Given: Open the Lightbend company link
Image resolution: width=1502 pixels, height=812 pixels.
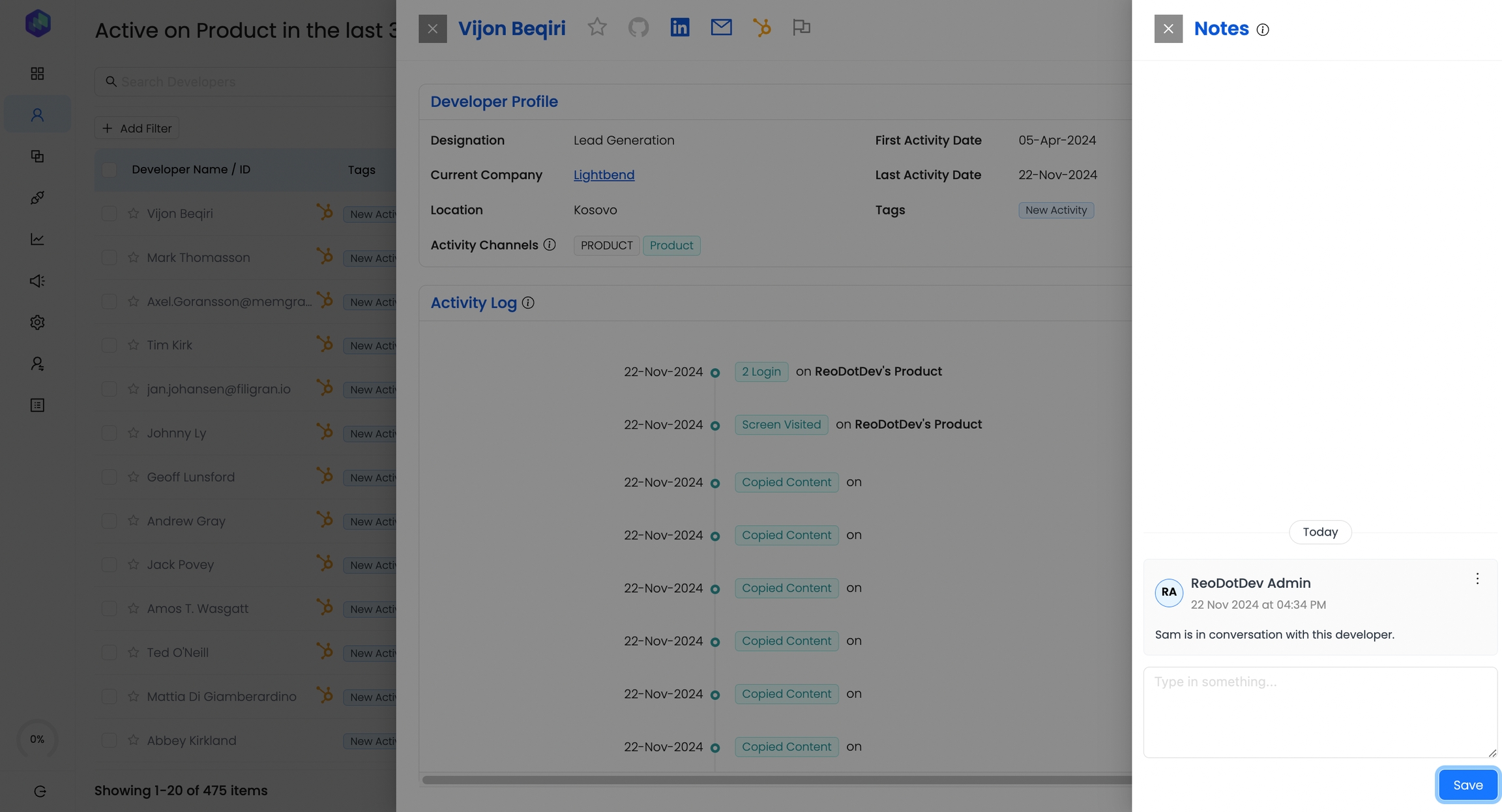Looking at the screenshot, I should [x=604, y=175].
